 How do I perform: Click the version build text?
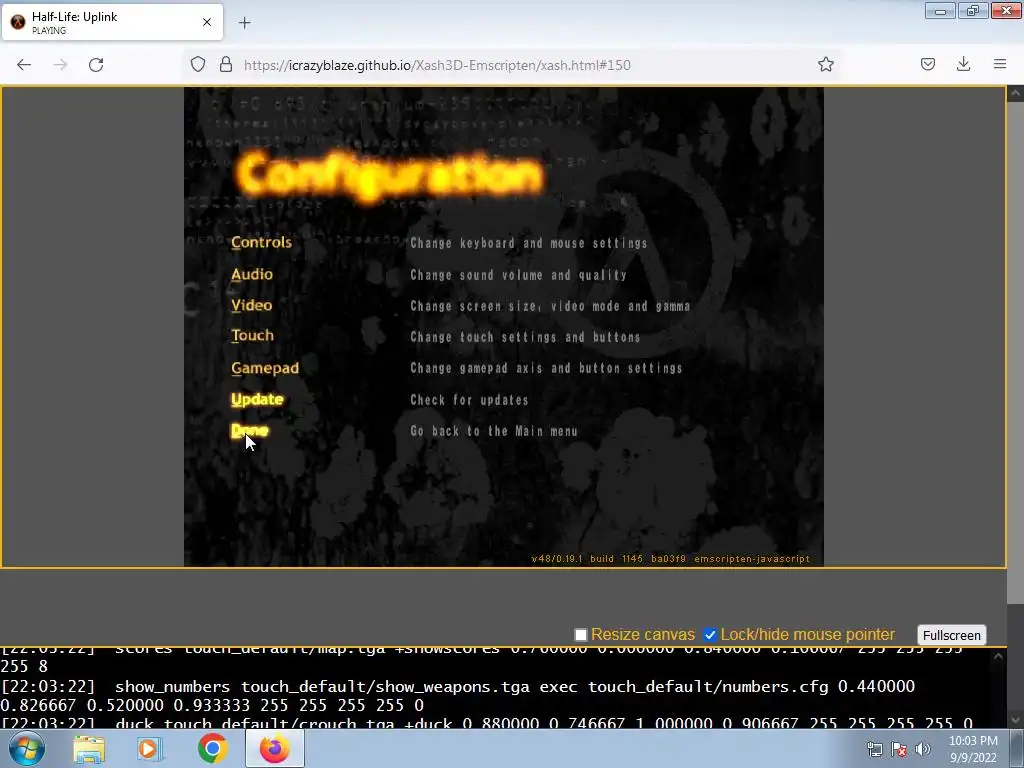click(671, 559)
